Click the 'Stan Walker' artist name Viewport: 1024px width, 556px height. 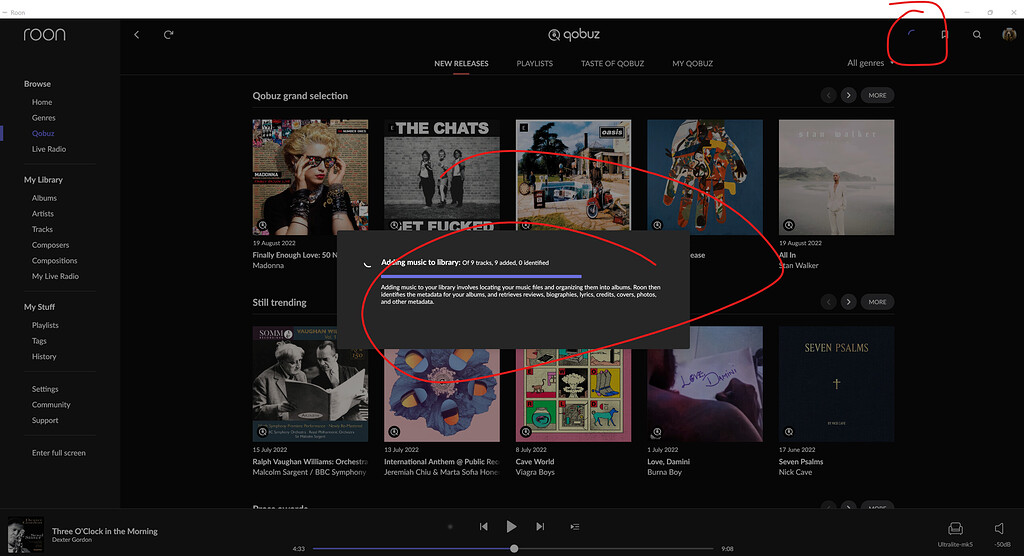(x=798, y=265)
